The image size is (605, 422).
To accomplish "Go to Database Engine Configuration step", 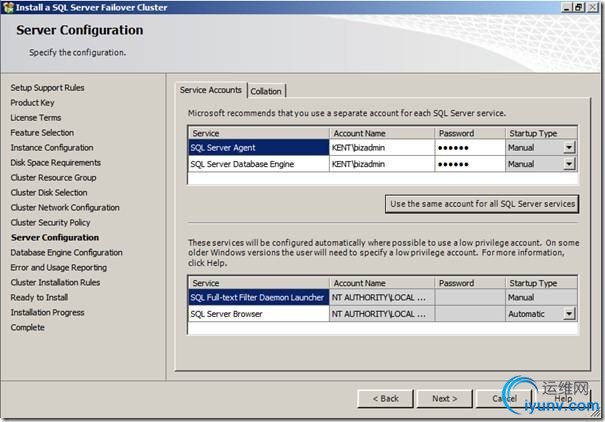I will click(67, 253).
